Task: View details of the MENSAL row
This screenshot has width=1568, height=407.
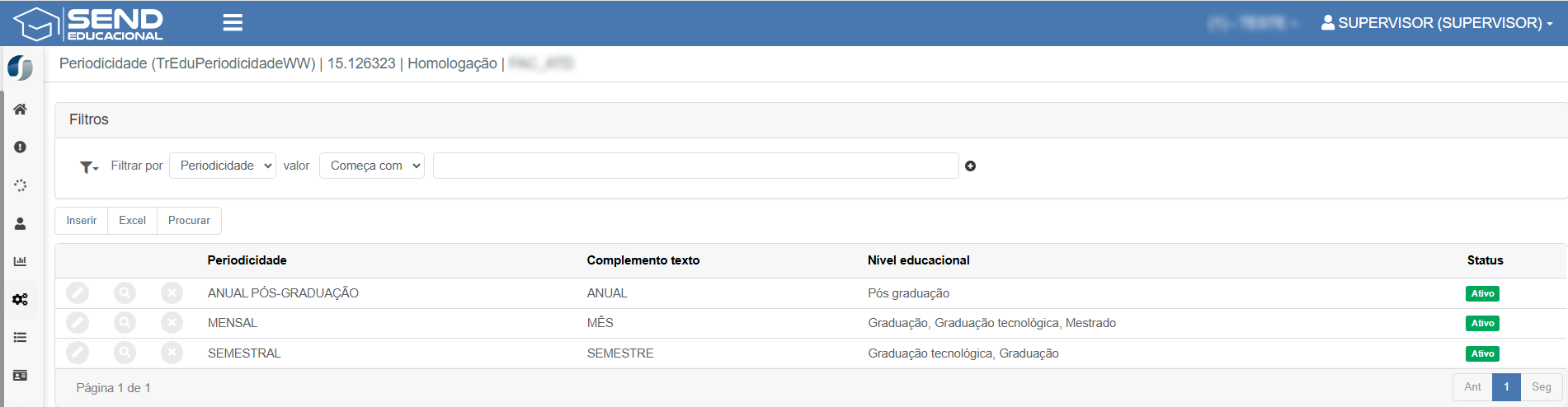Action: [x=125, y=323]
